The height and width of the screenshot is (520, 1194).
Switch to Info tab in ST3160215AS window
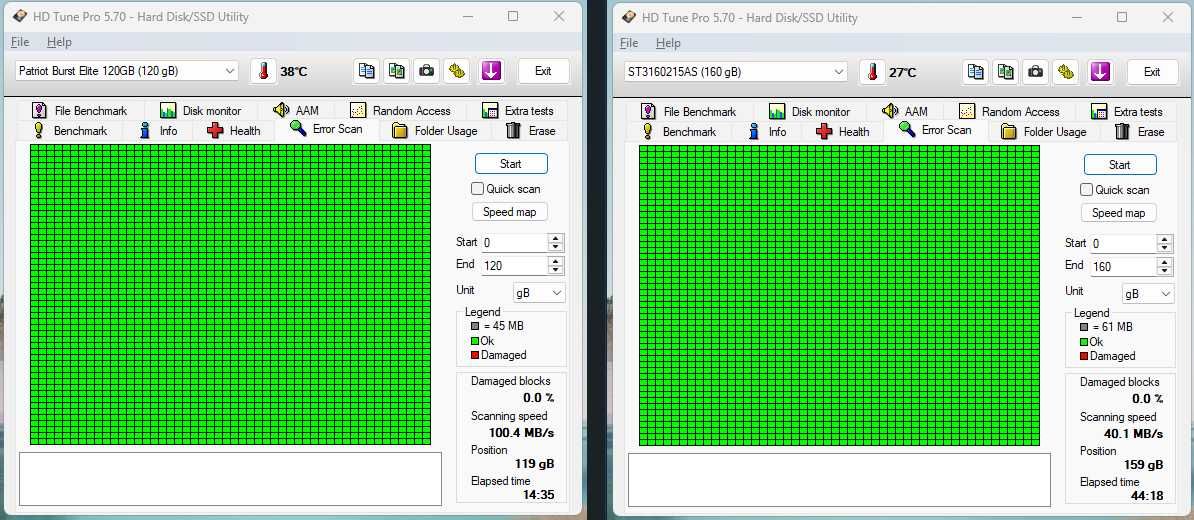coord(768,132)
